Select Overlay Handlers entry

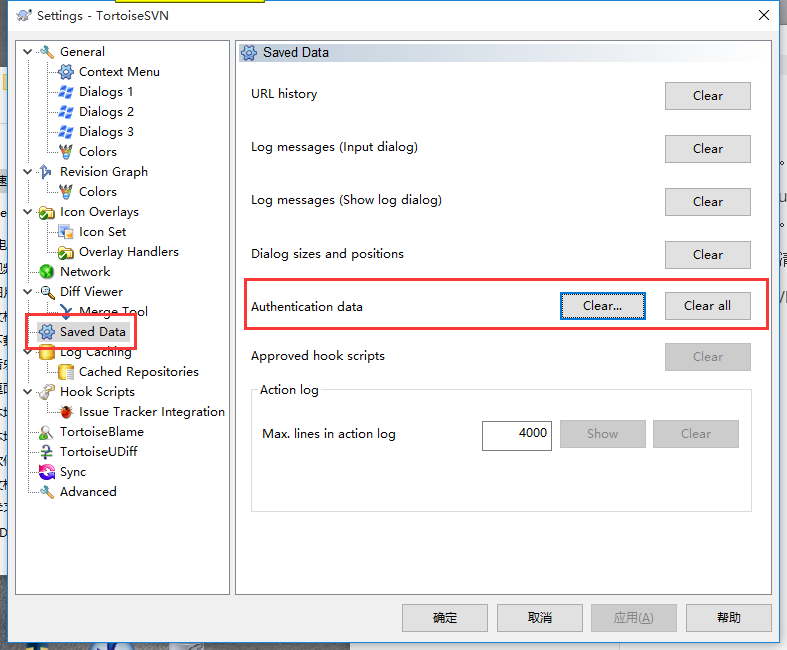[x=128, y=252]
